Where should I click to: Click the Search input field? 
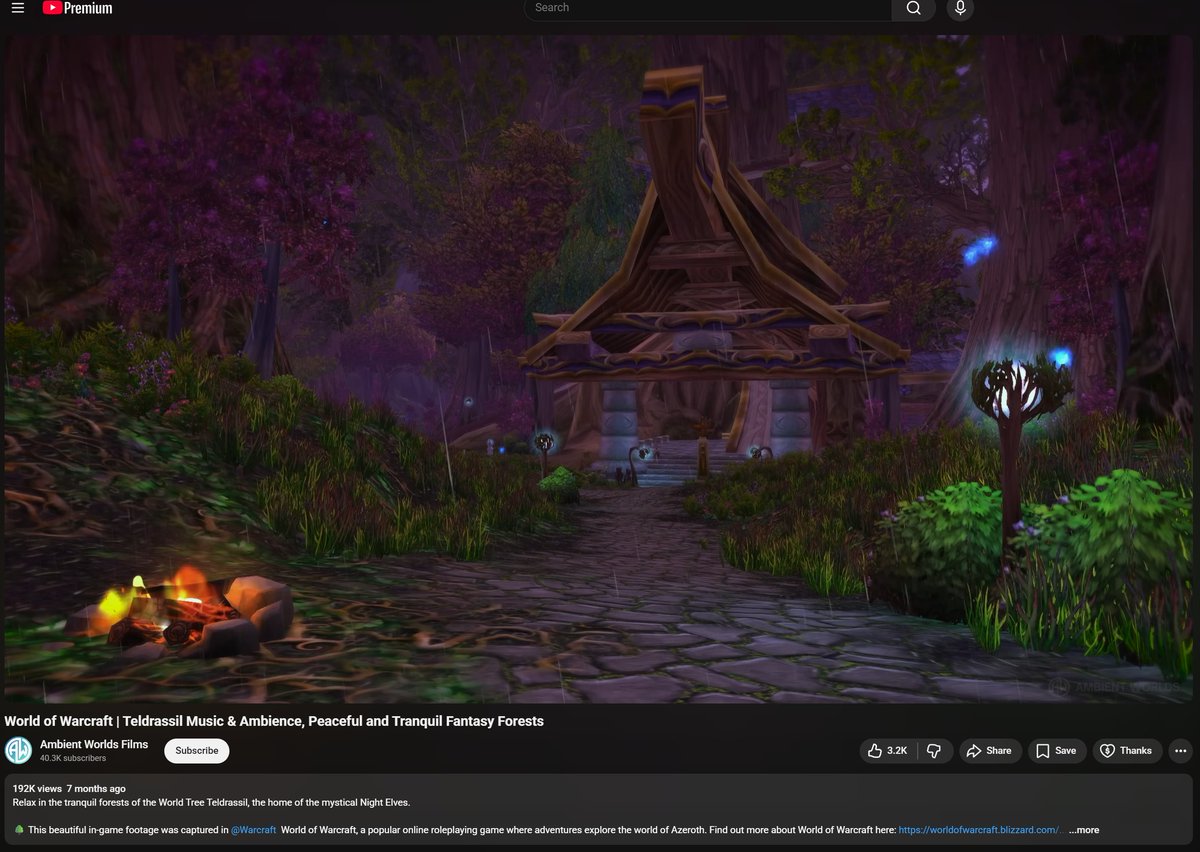click(708, 8)
